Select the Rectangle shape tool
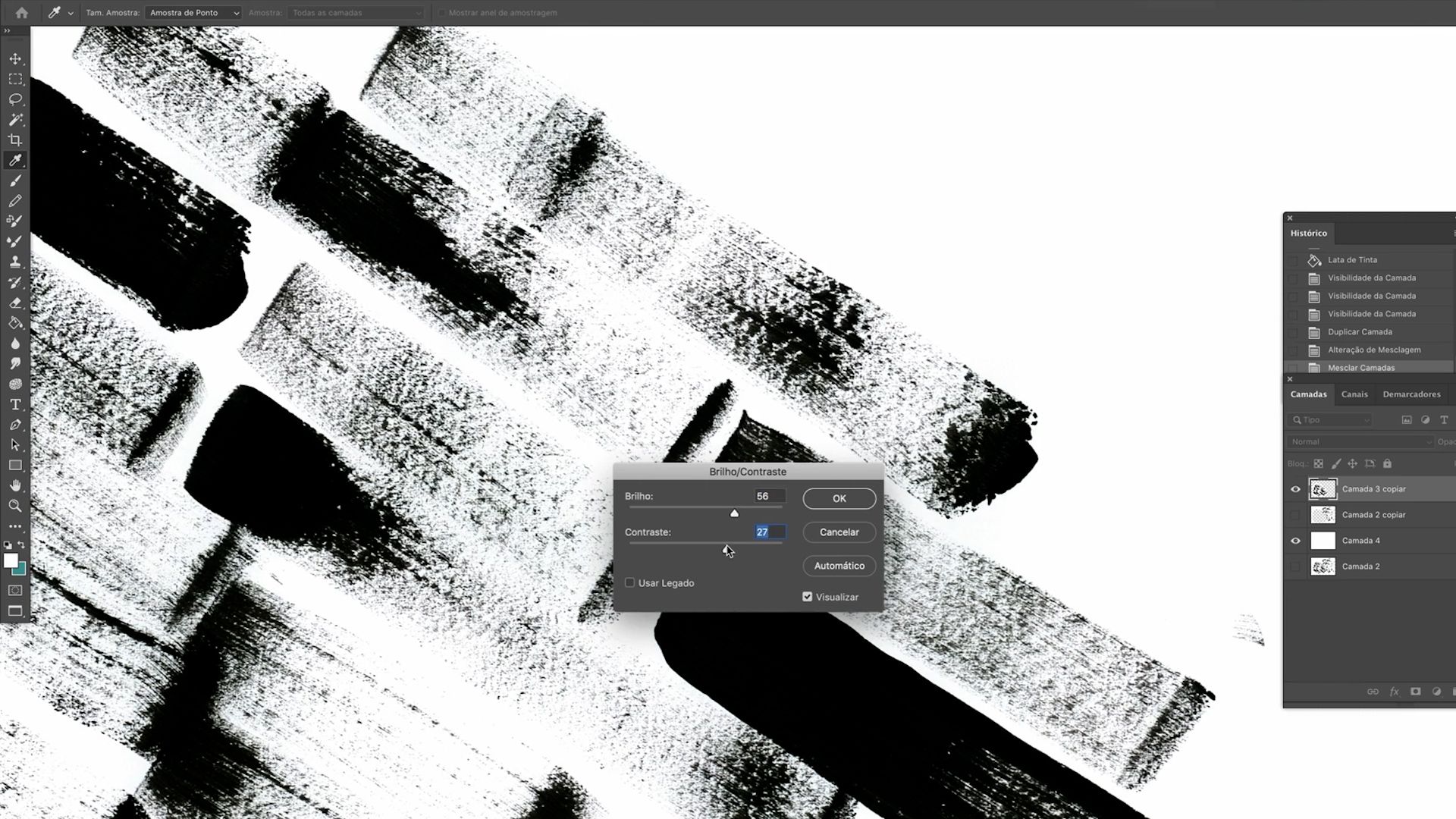1456x819 pixels. tap(15, 465)
